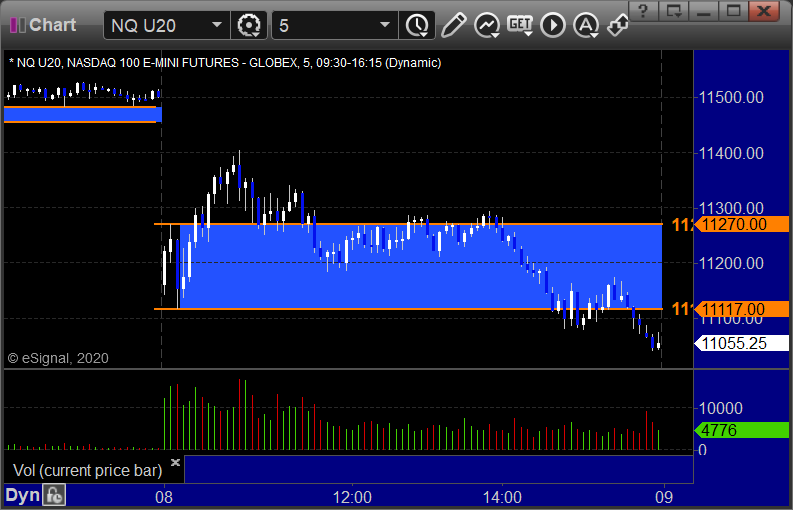
Task: Click the 12:00 time axis label
Action: (352, 497)
